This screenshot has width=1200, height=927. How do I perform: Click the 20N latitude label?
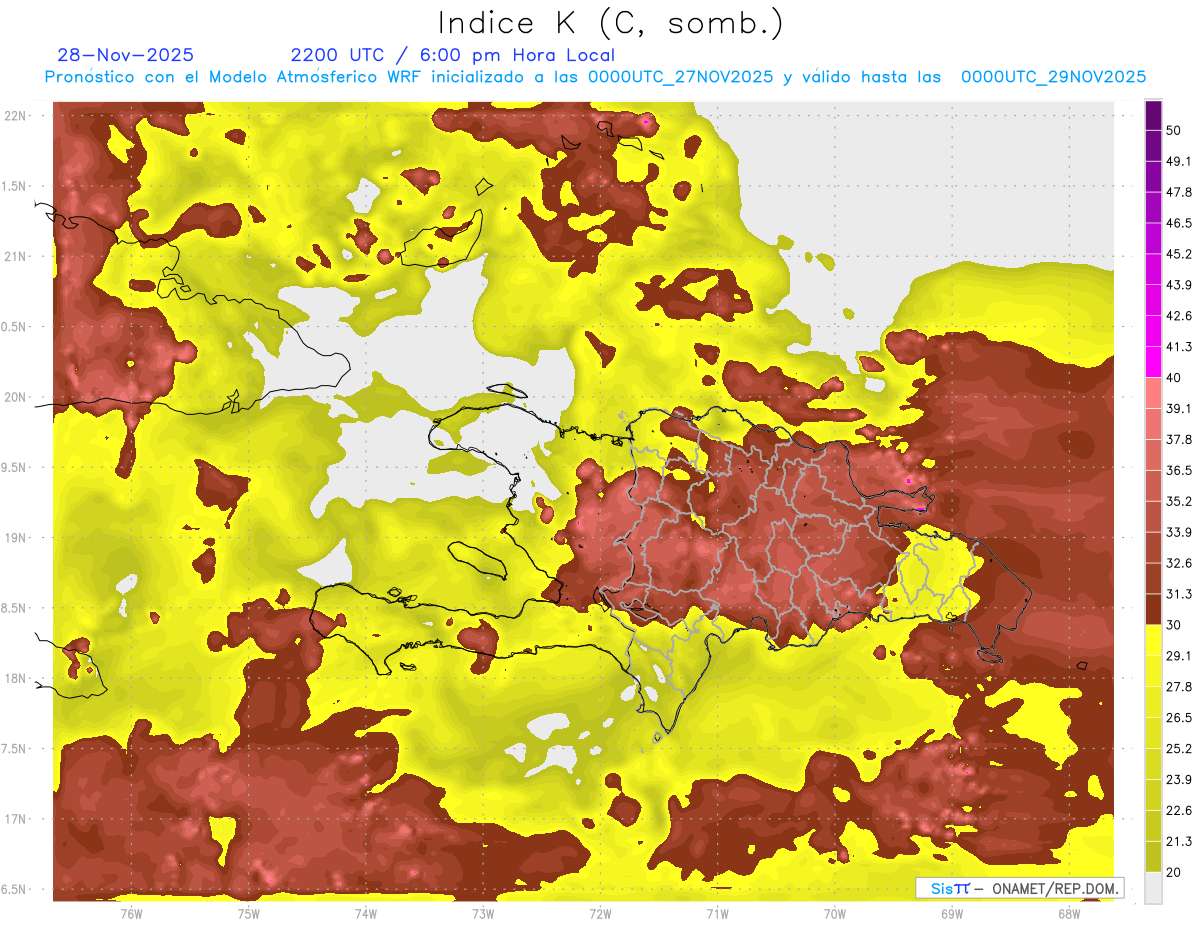[17, 397]
